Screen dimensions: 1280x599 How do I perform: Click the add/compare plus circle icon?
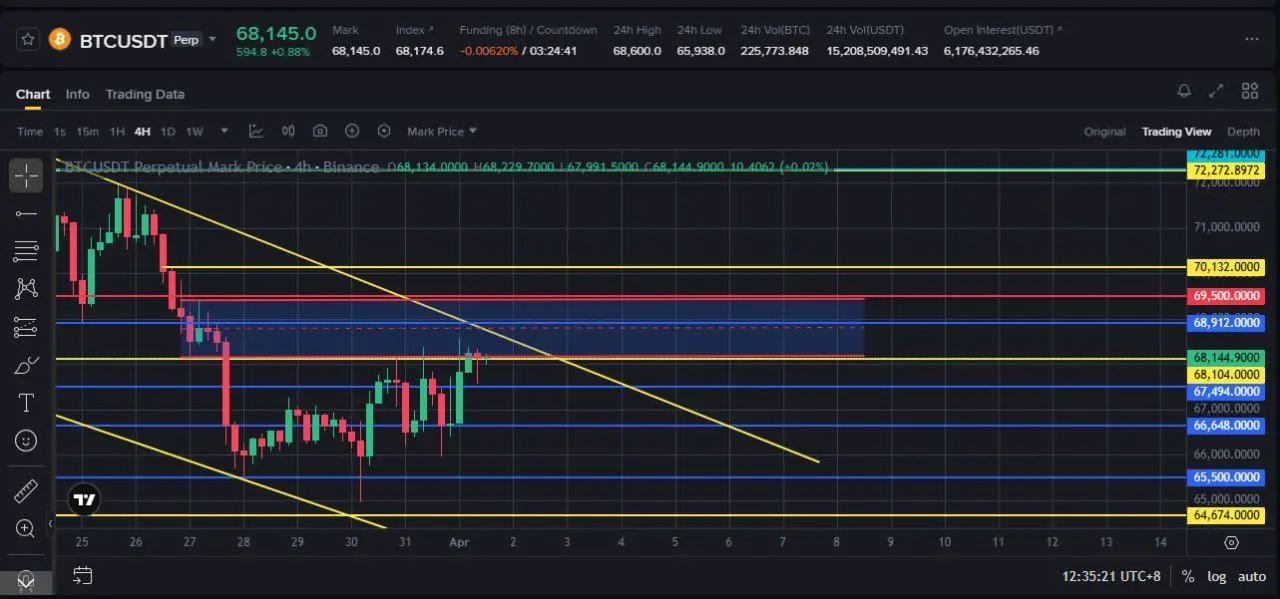click(x=352, y=131)
